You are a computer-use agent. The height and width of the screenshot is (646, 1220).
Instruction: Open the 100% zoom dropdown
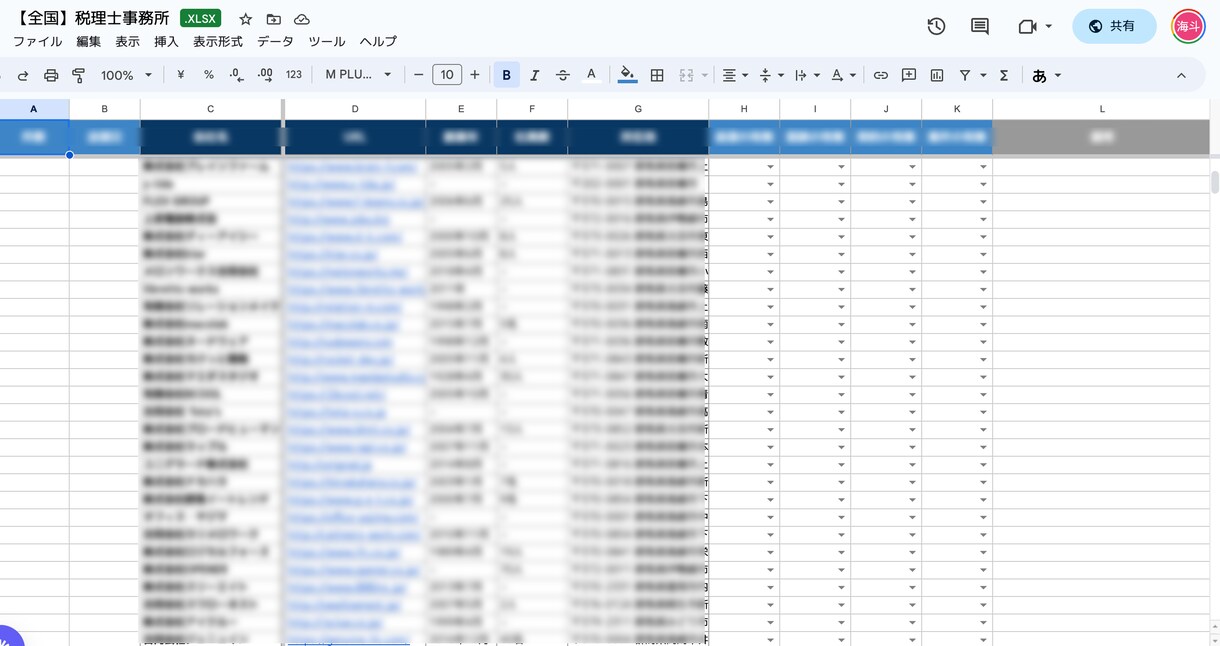126,75
